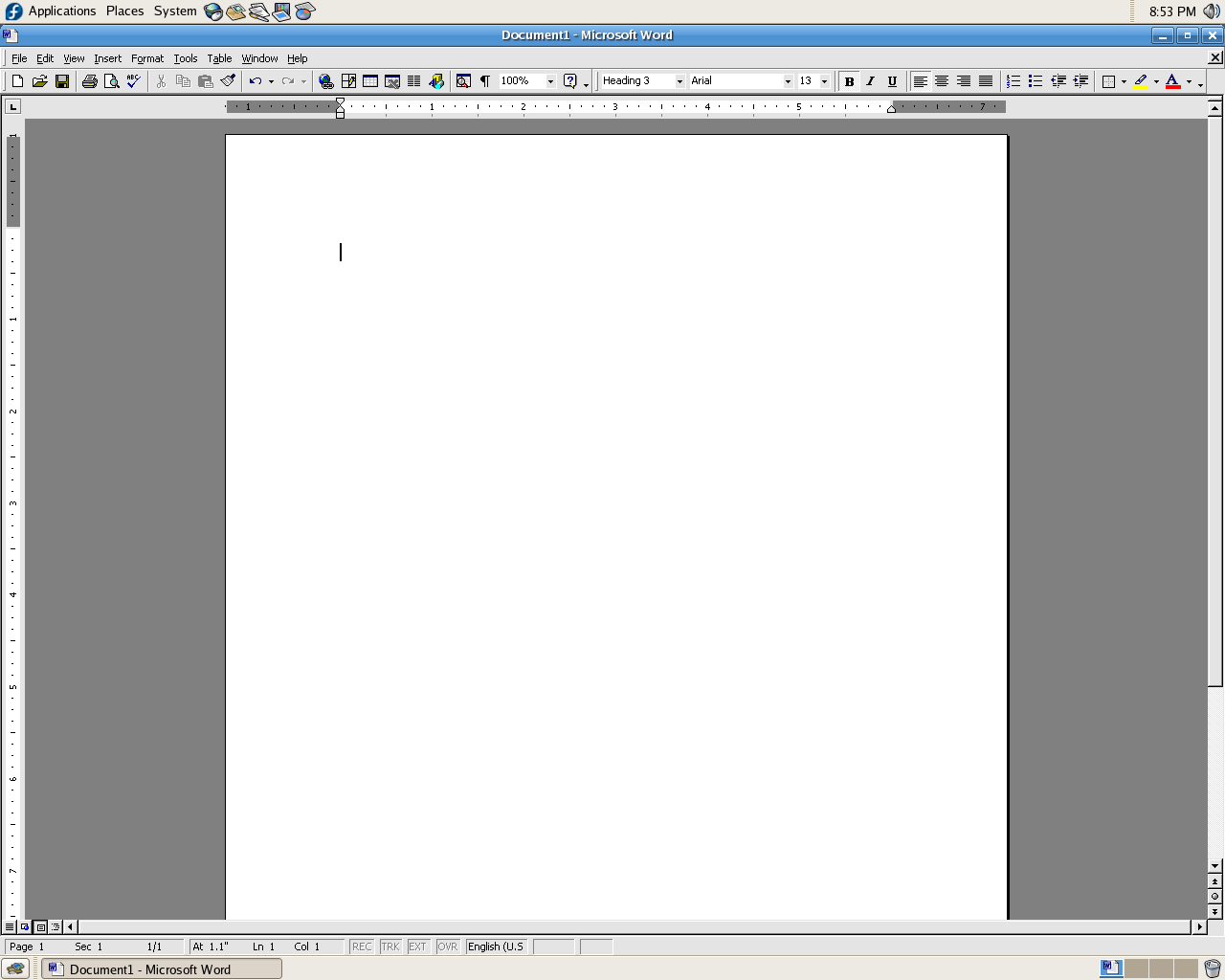Open the Tools menu
Image resolution: width=1225 pixels, height=980 pixels.
pos(186,58)
